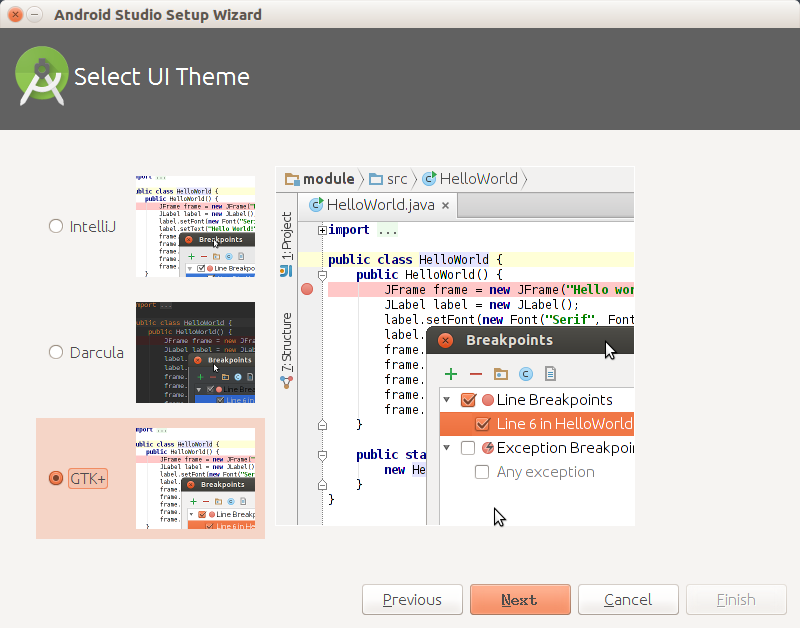Click the Breakpoints dialog title
The width and height of the screenshot is (800, 628).
[x=509, y=340]
